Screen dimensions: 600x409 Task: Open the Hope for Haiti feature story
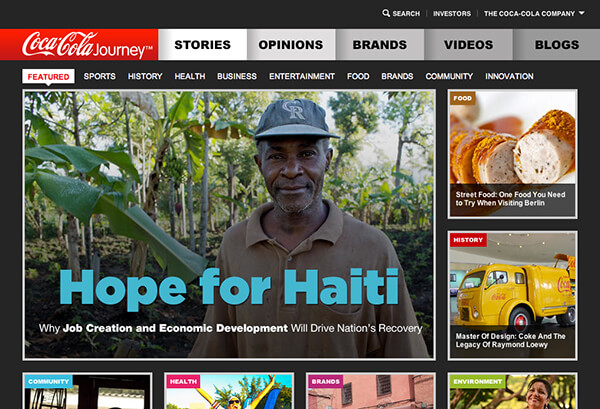coord(229,225)
